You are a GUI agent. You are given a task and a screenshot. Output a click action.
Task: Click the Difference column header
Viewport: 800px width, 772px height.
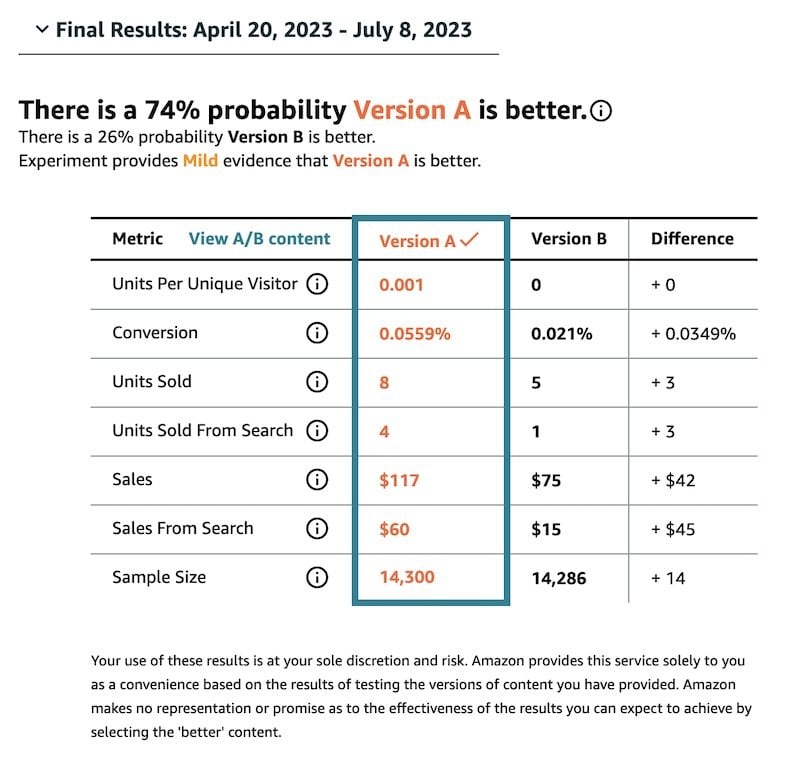point(692,239)
